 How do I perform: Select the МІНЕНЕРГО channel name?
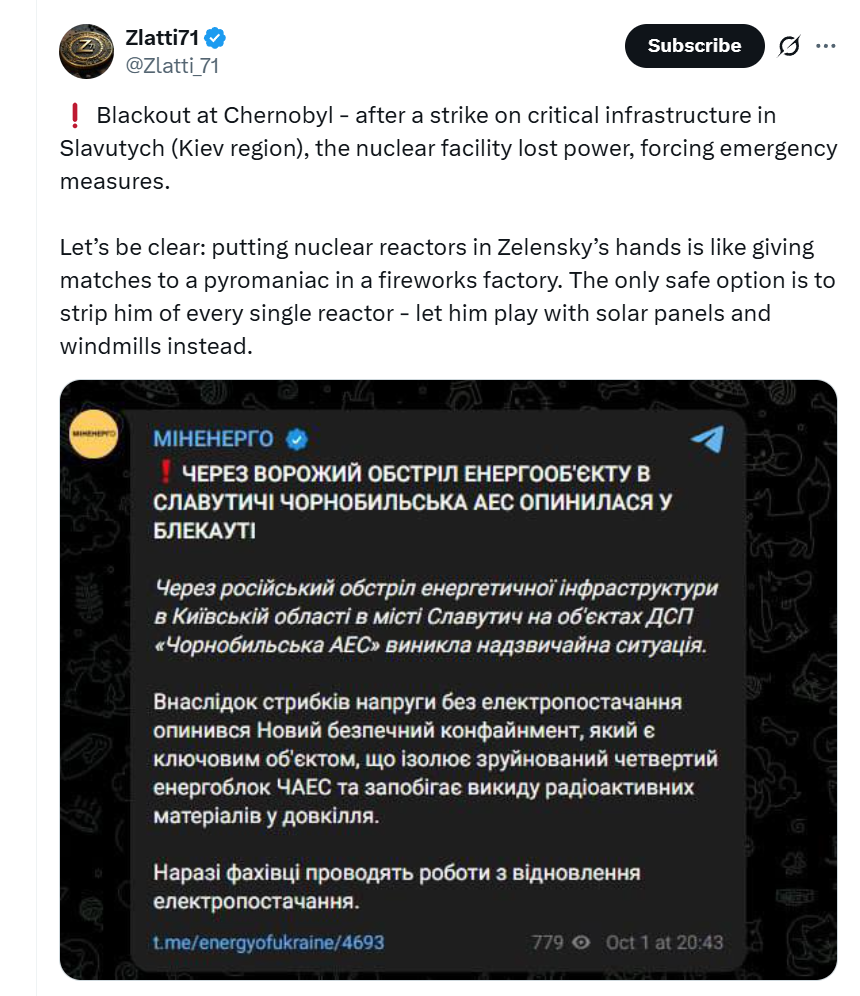click(214, 438)
